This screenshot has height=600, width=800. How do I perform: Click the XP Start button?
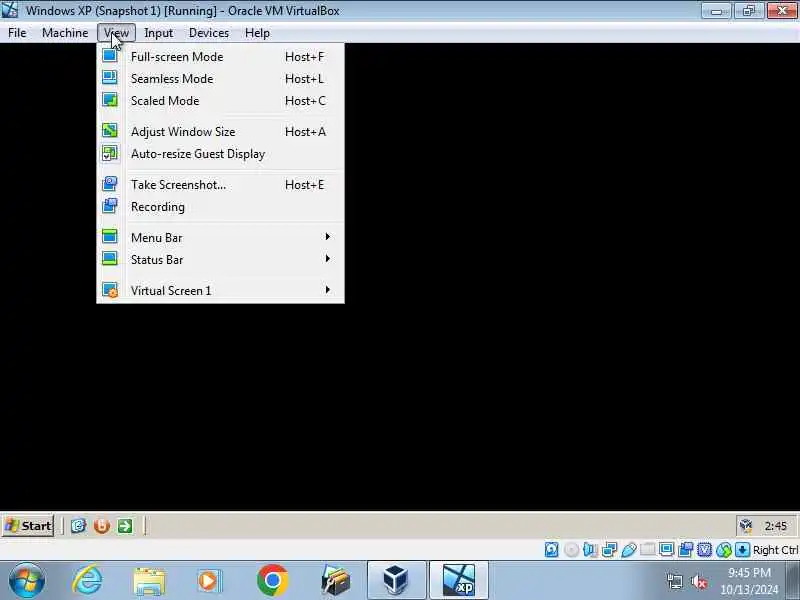click(x=29, y=526)
